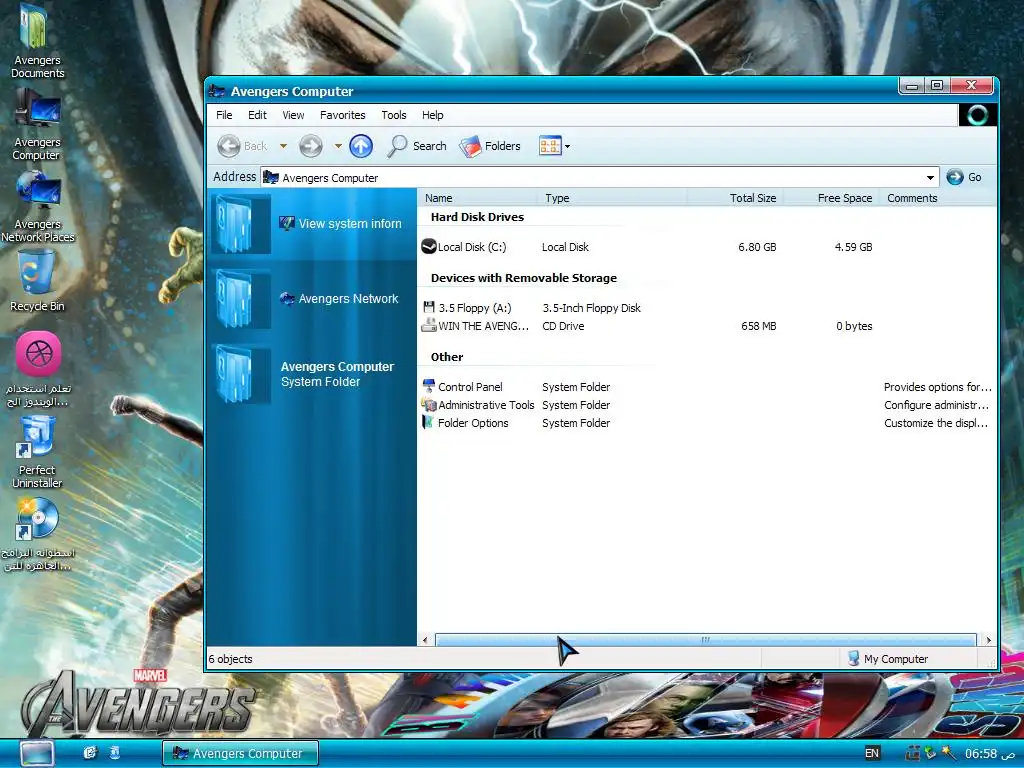Open the View menu
The height and width of the screenshot is (768, 1024).
point(293,115)
